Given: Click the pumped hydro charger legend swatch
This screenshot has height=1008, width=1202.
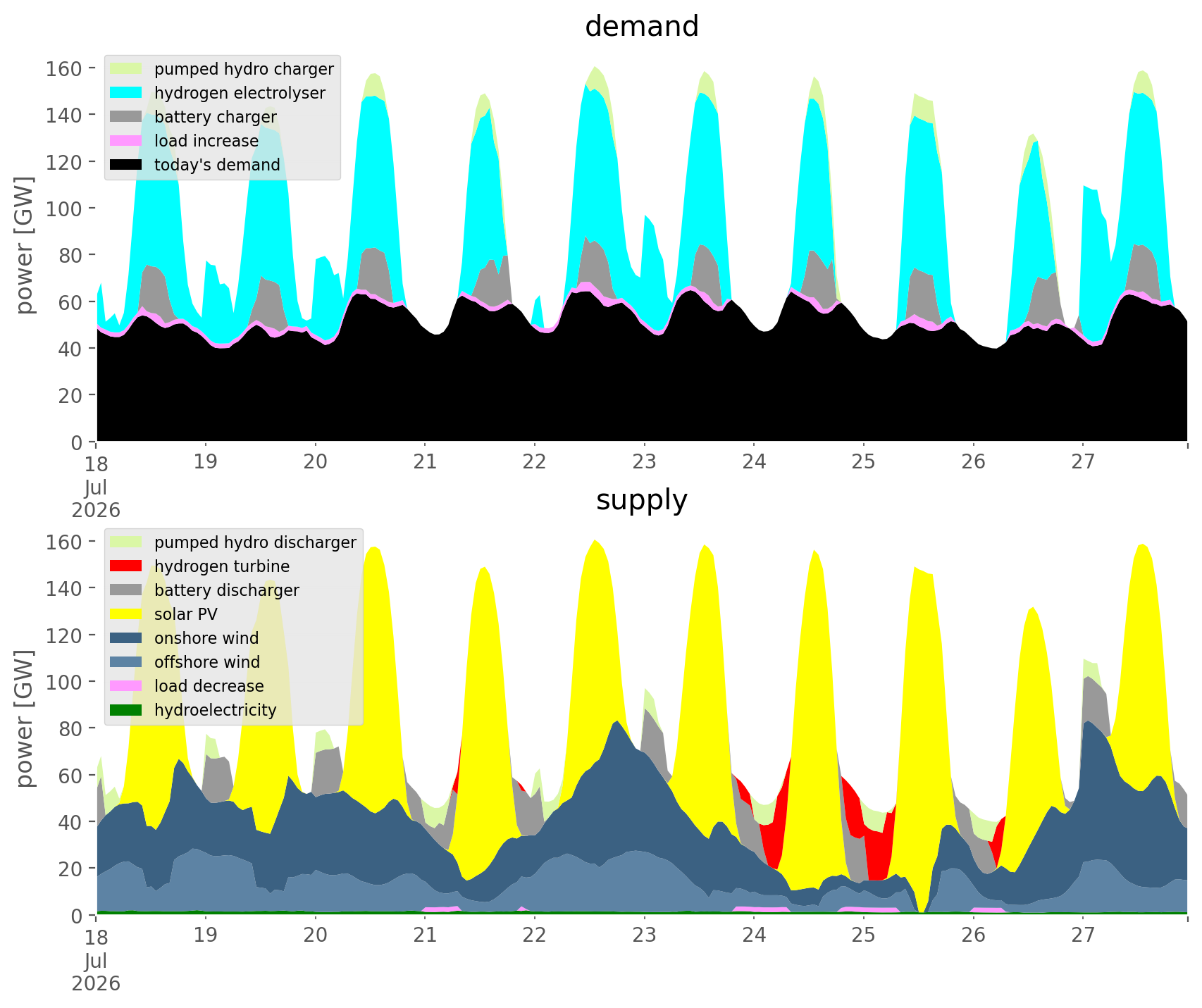Looking at the screenshot, I should point(127,69).
